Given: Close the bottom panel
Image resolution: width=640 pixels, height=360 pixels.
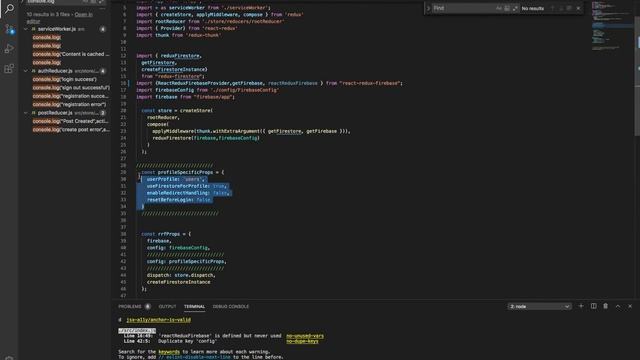Looking at the screenshot, I should [x=630, y=306].
